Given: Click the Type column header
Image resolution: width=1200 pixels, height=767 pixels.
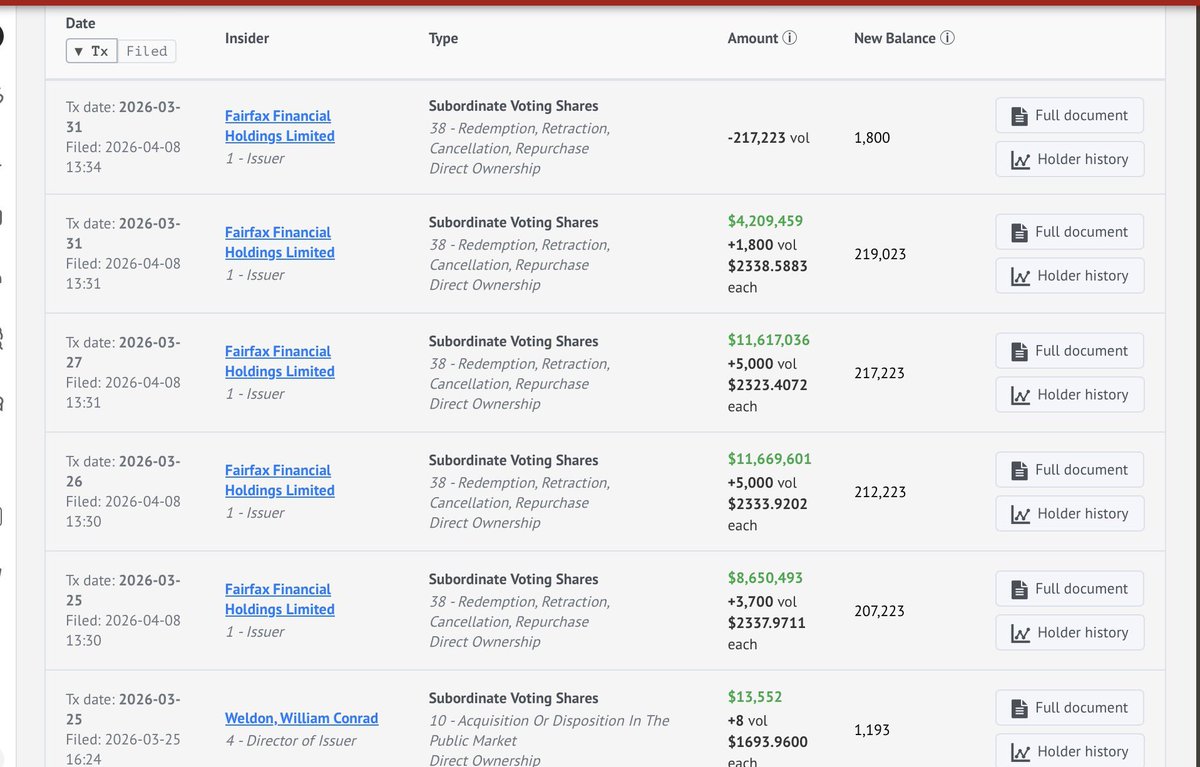Looking at the screenshot, I should [443, 38].
